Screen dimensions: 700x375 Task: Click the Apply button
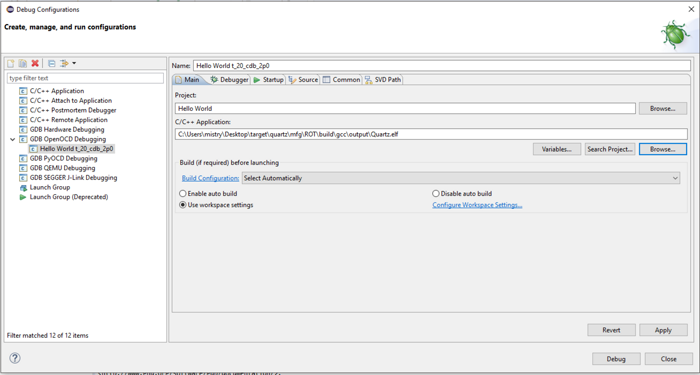coord(663,330)
